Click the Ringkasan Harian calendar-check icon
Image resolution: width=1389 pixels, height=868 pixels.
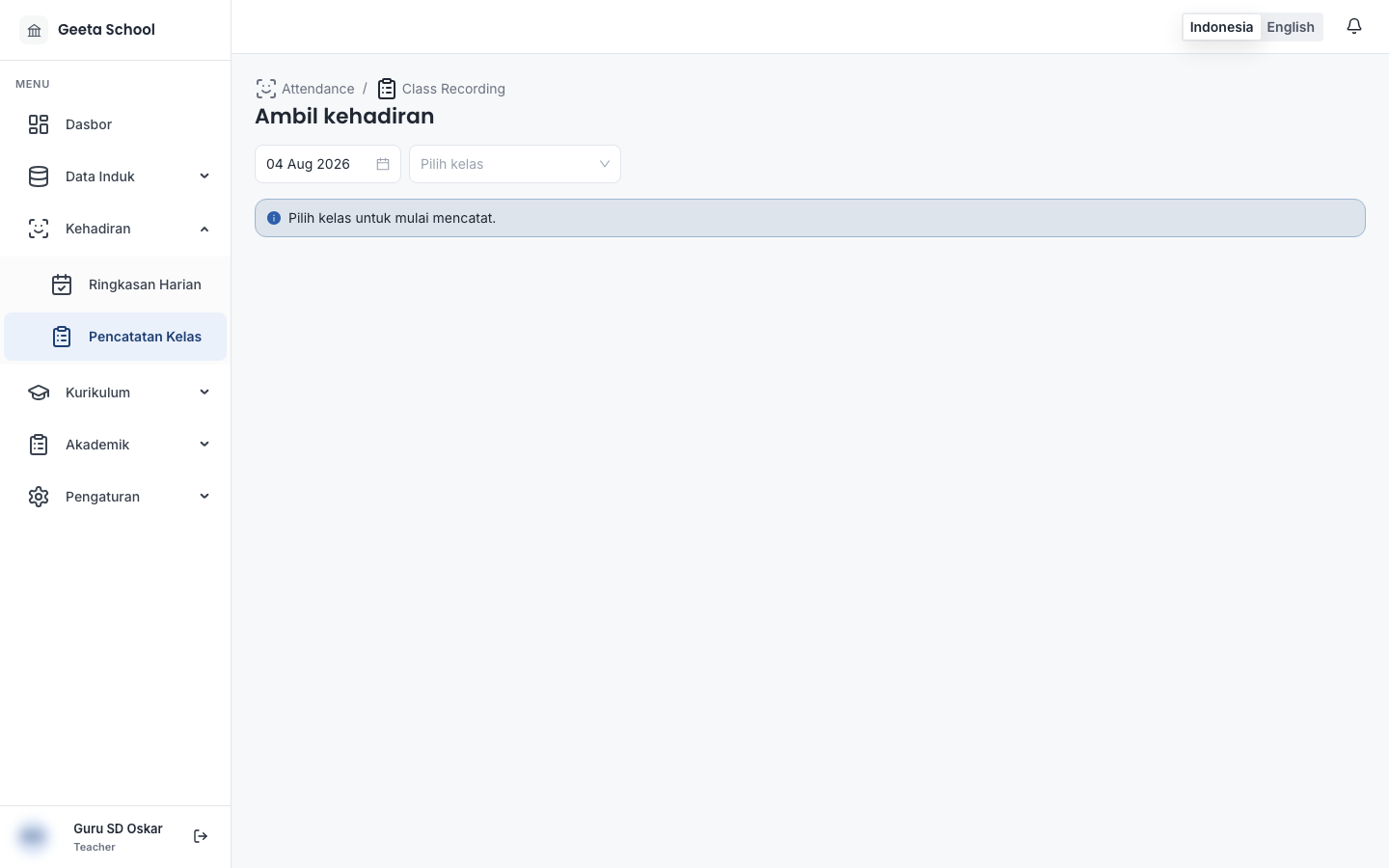(x=62, y=285)
